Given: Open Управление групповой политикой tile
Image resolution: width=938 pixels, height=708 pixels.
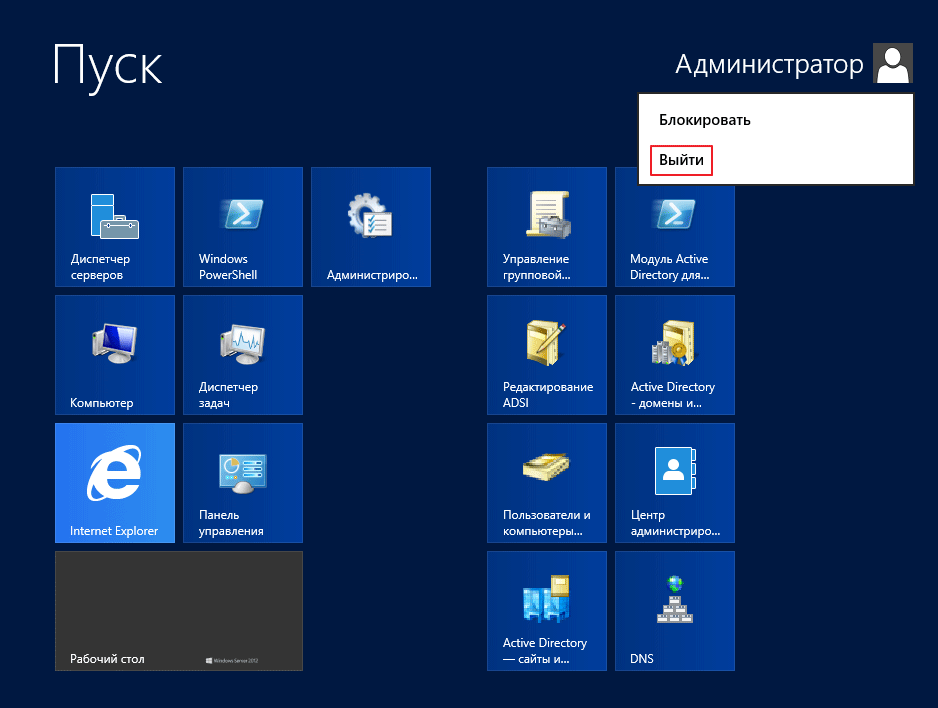Looking at the screenshot, I should click(547, 227).
